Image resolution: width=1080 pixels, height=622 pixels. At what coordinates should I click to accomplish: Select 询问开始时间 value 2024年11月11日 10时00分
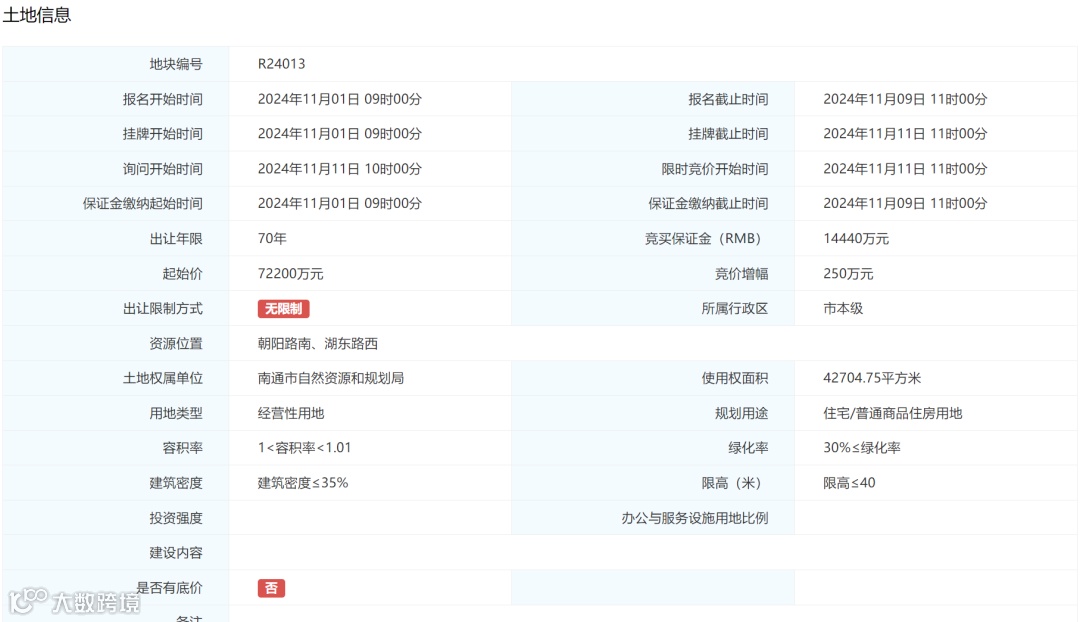coord(340,169)
